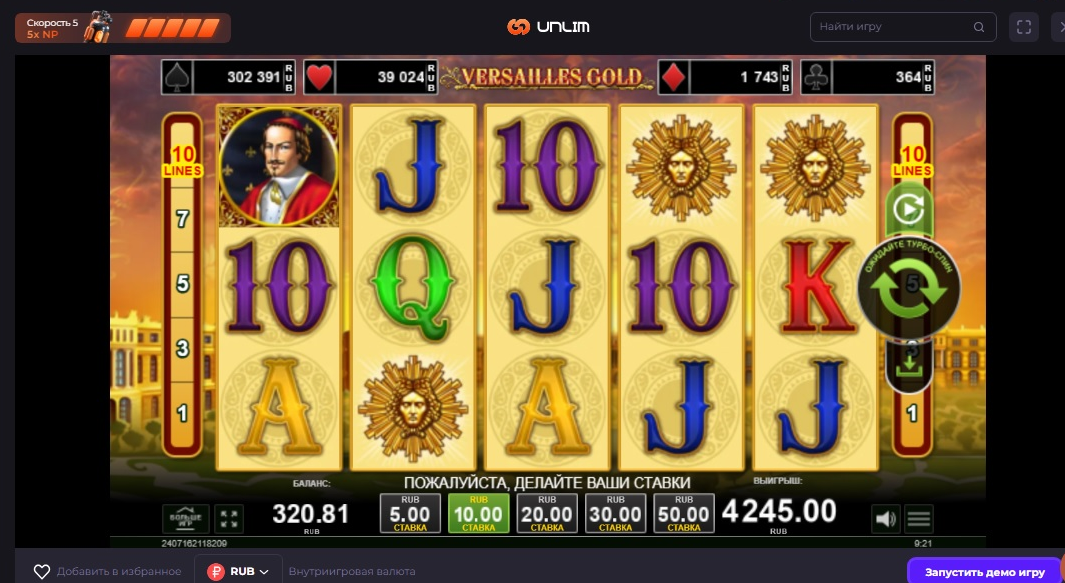Start autoplay with the green play icon
Image resolution: width=1065 pixels, height=583 pixels.
click(x=909, y=210)
